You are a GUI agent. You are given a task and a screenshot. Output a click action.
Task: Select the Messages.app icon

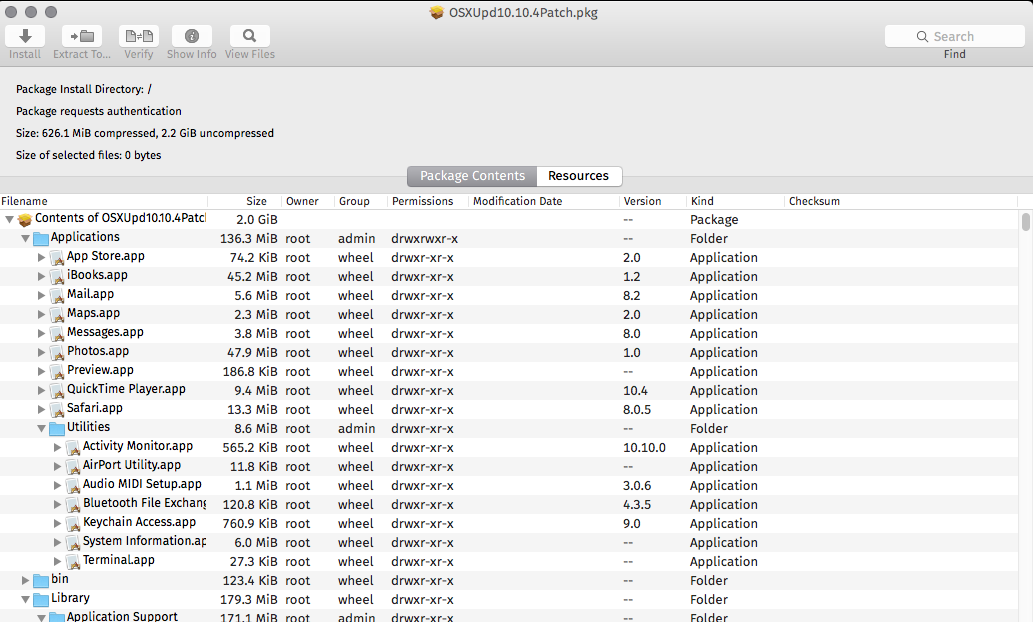click(x=57, y=333)
